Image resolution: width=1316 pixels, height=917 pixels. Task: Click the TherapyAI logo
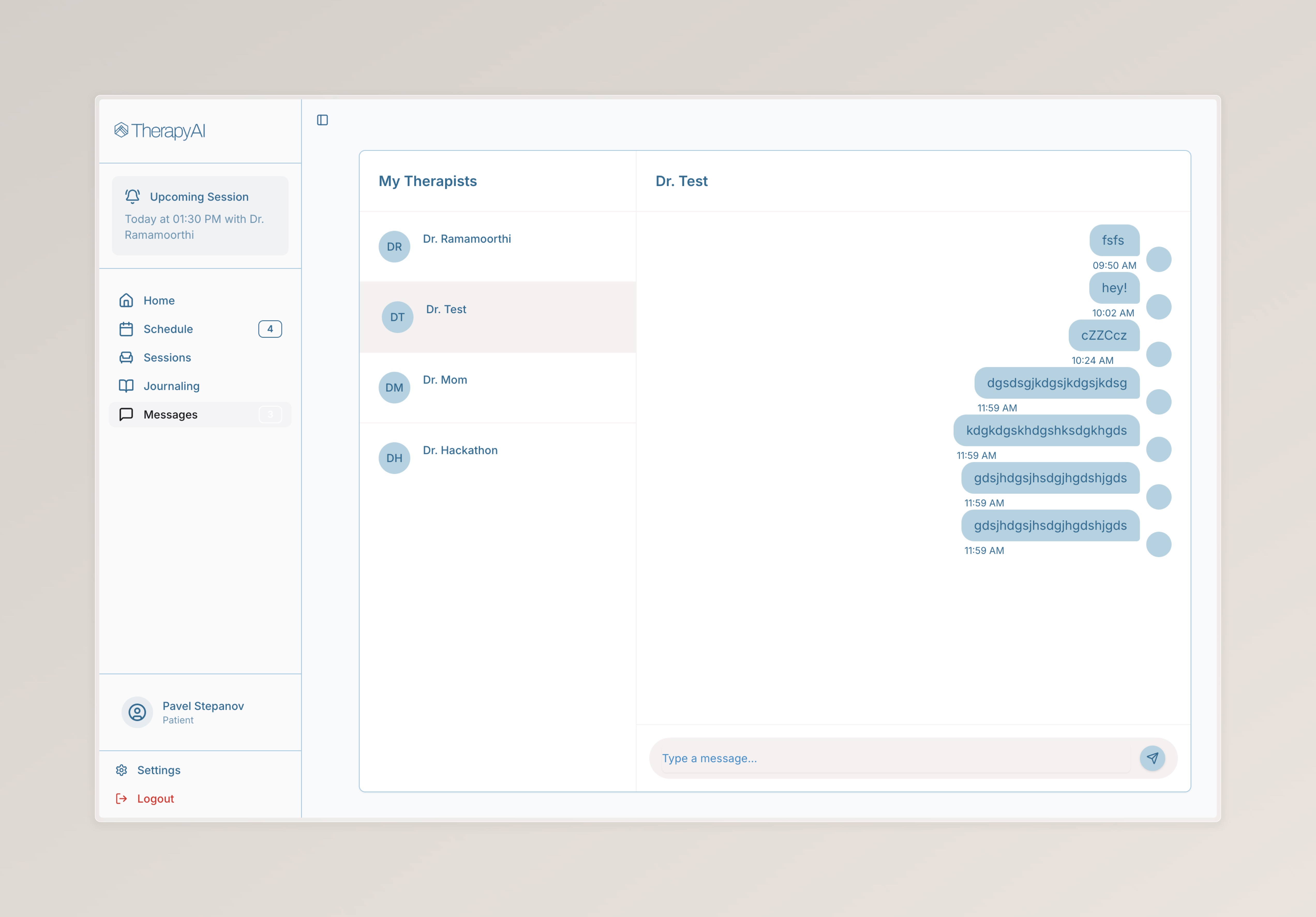point(160,131)
